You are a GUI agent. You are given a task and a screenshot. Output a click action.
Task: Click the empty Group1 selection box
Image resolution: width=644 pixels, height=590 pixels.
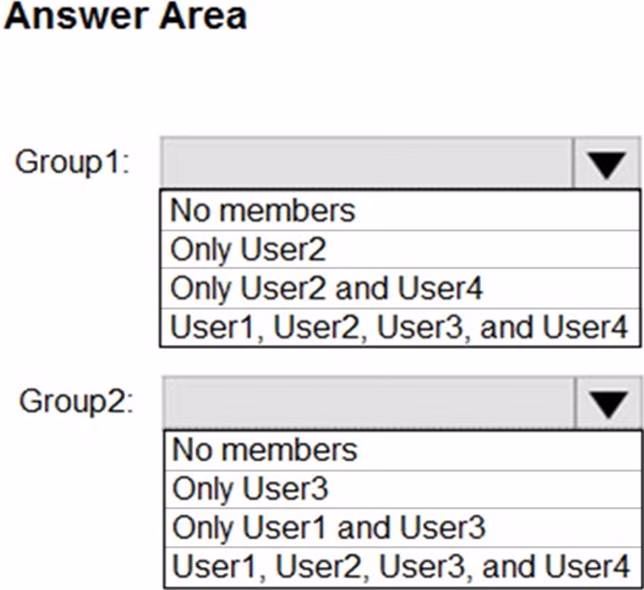[x=366, y=163]
